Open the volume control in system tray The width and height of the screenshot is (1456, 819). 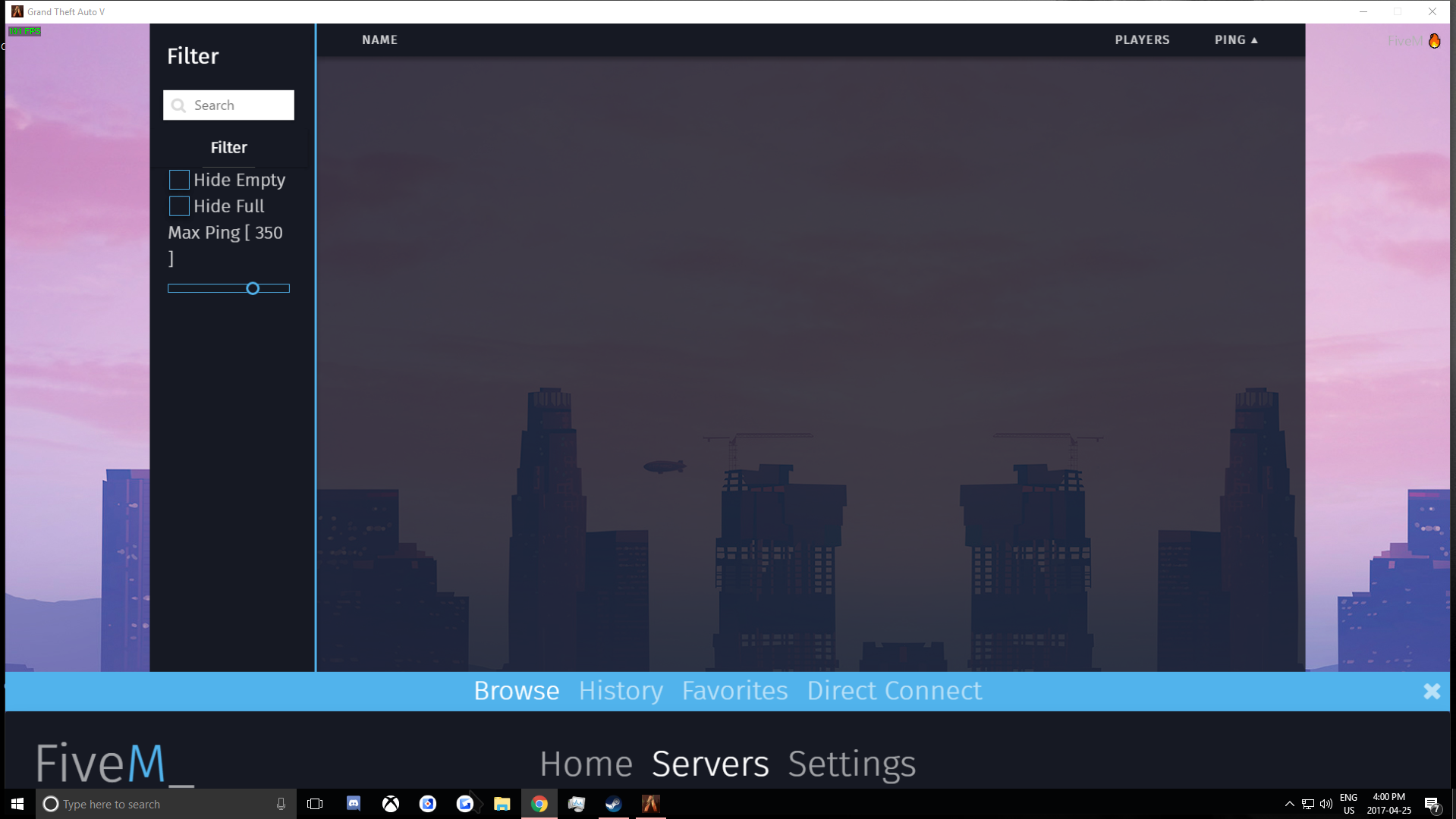pyautogui.click(x=1326, y=804)
